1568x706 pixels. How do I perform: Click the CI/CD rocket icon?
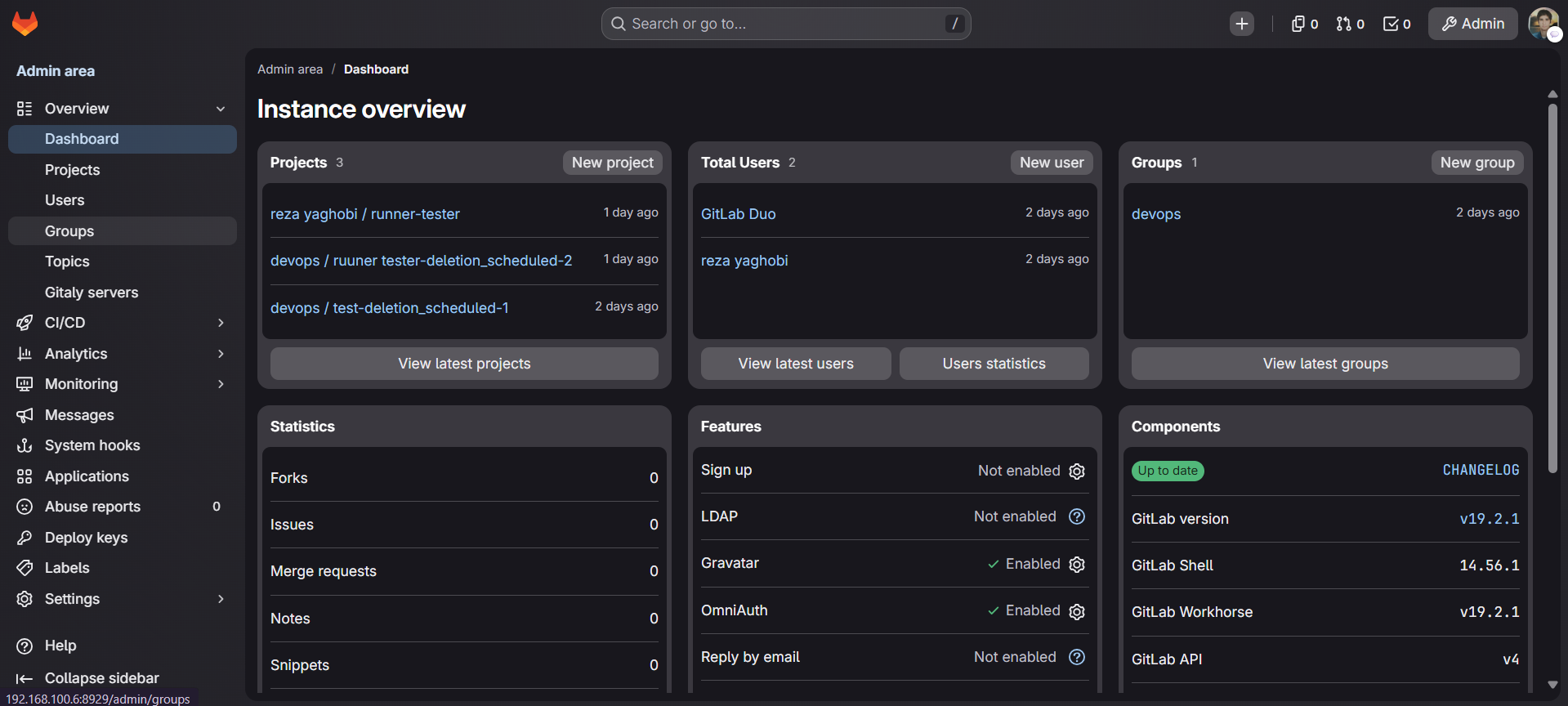(x=25, y=323)
